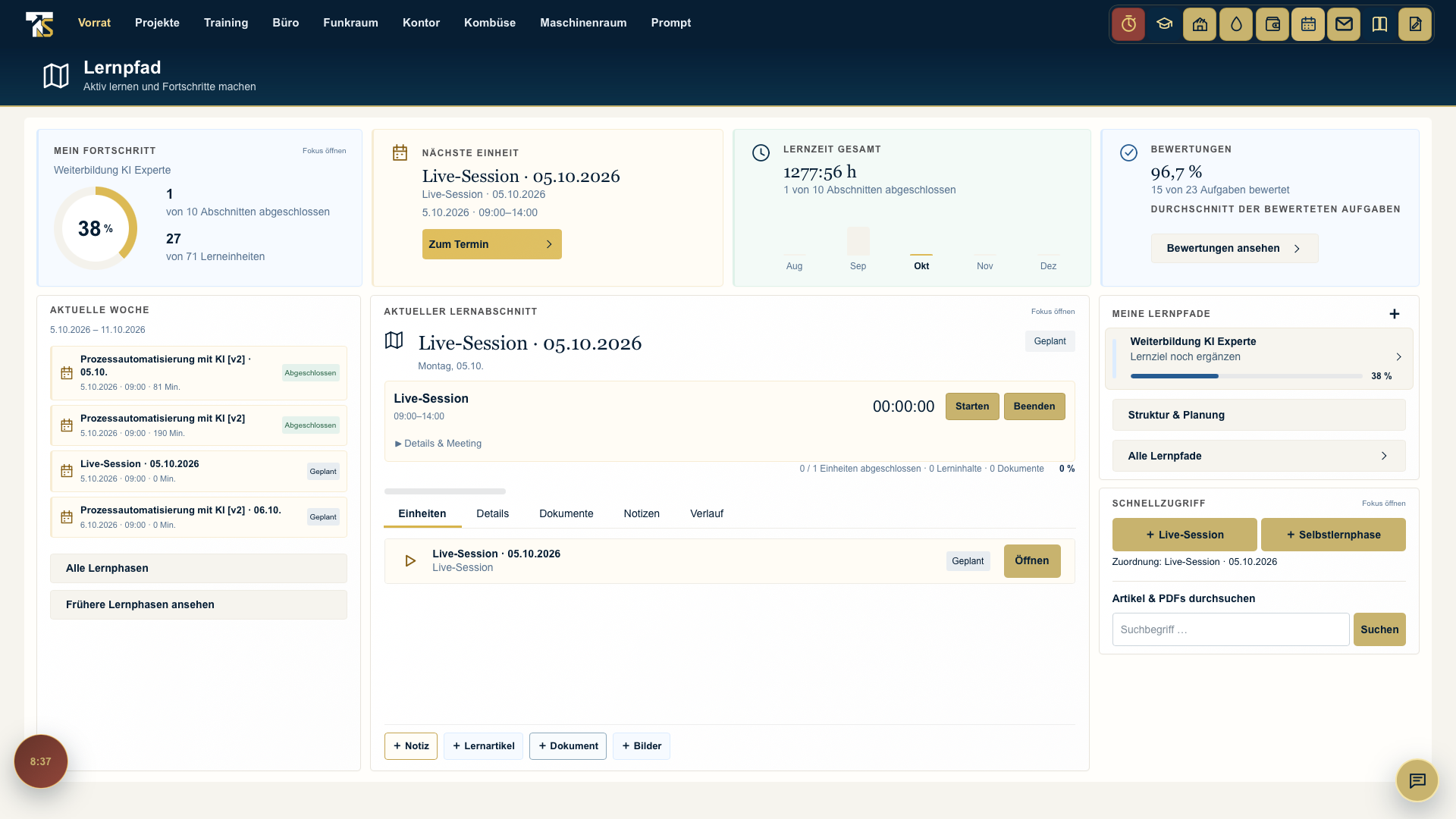The width and height of the screenshot is (1456, 819).
Task: Expand Struktur & Planung section
Action: pyautogui.click(x=1259, y=415)
